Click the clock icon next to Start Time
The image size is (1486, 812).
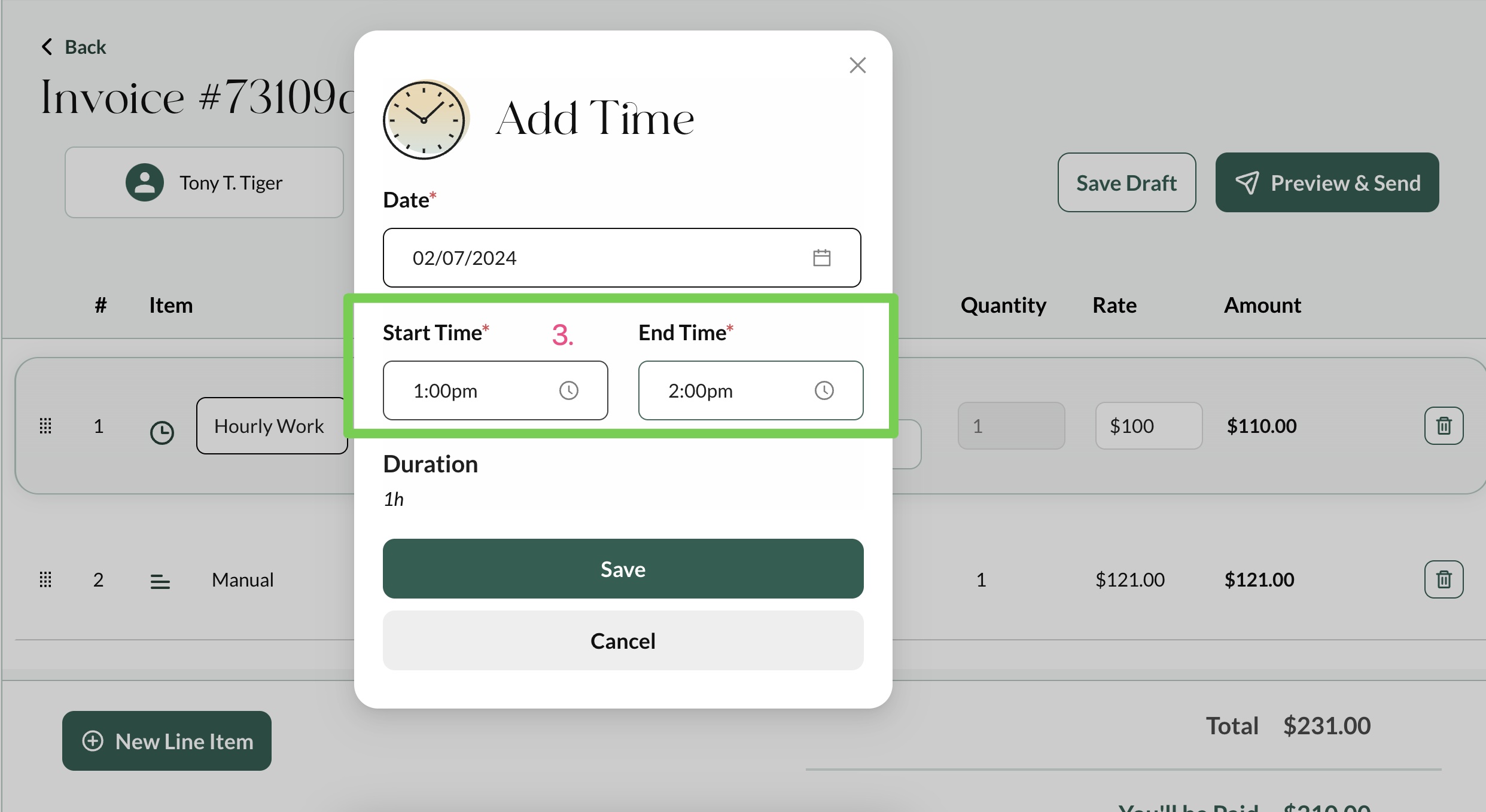pos(569,390)
